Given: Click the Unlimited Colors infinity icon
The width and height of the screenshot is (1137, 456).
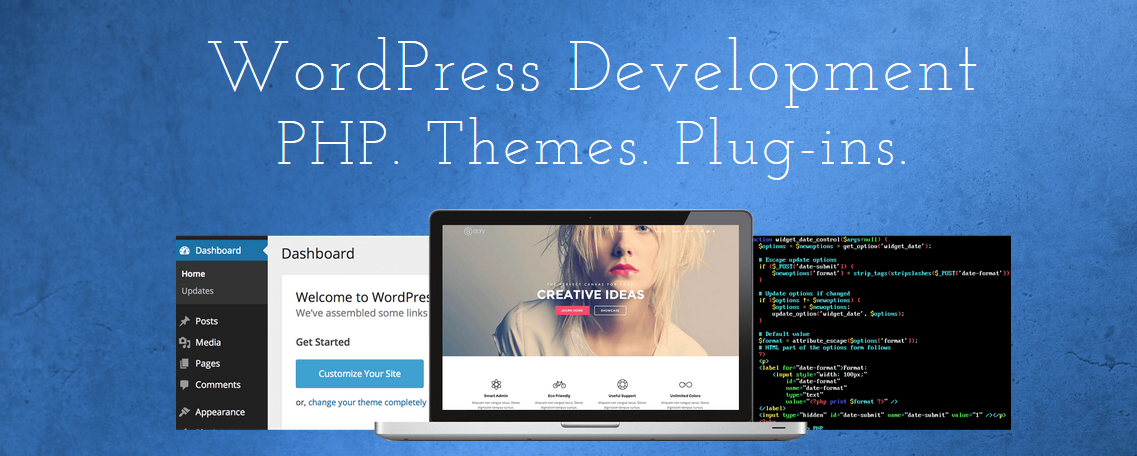Looking at the screenshot, I should 685,384.
